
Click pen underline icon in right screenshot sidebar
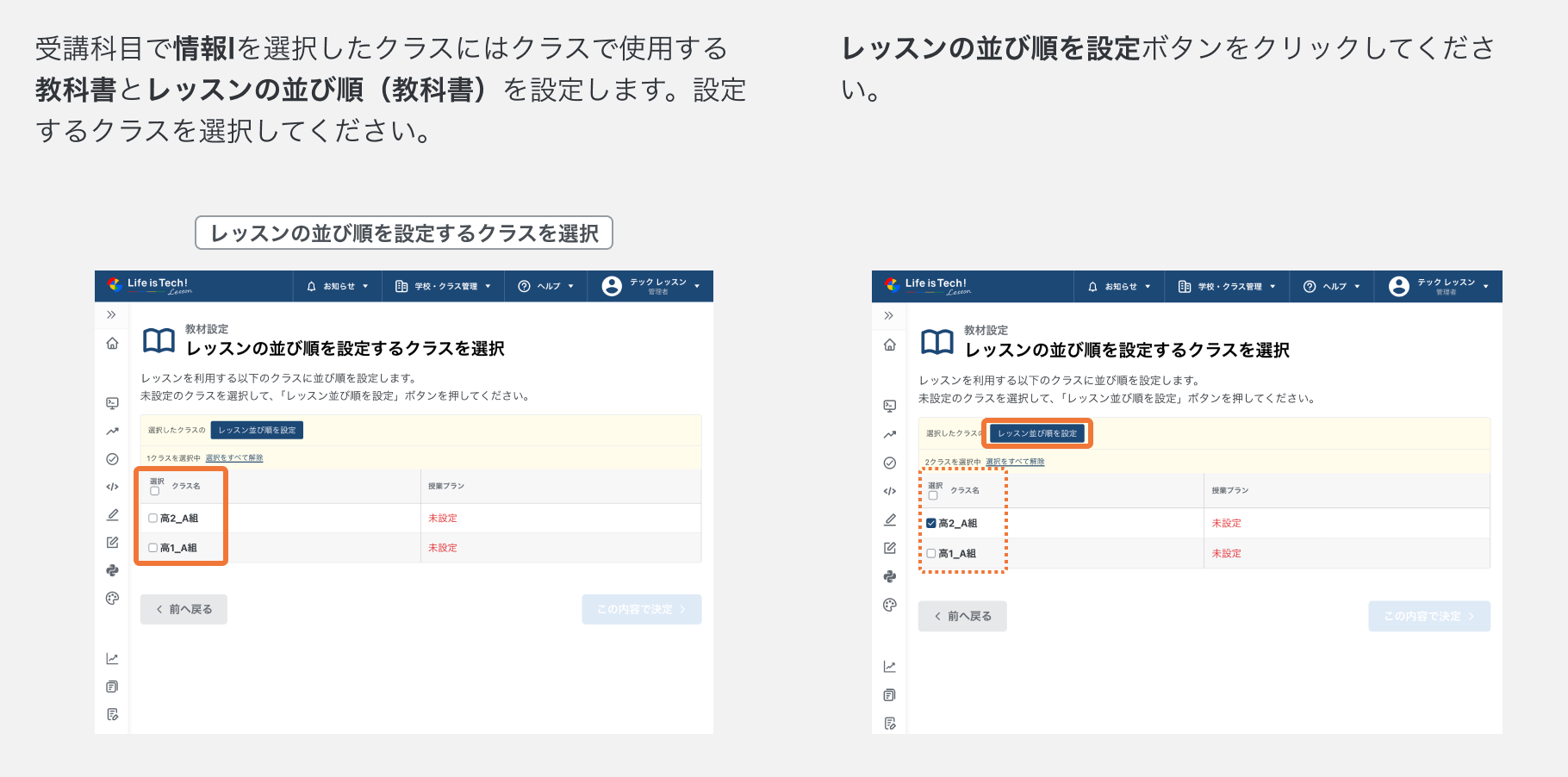click(890, 519)
